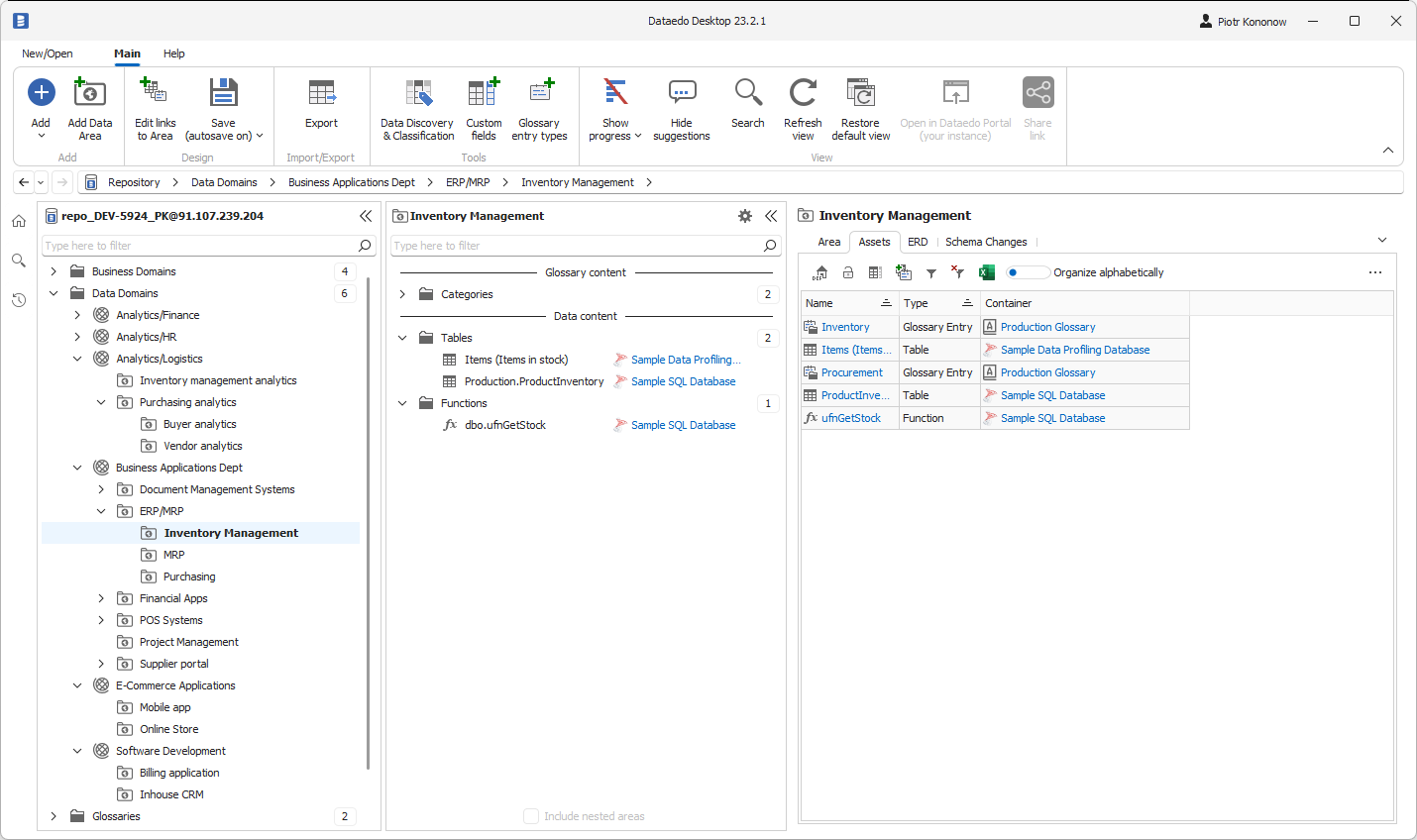Click Add Data Area icon
The image size is (1417, 840).
(90, 93)
